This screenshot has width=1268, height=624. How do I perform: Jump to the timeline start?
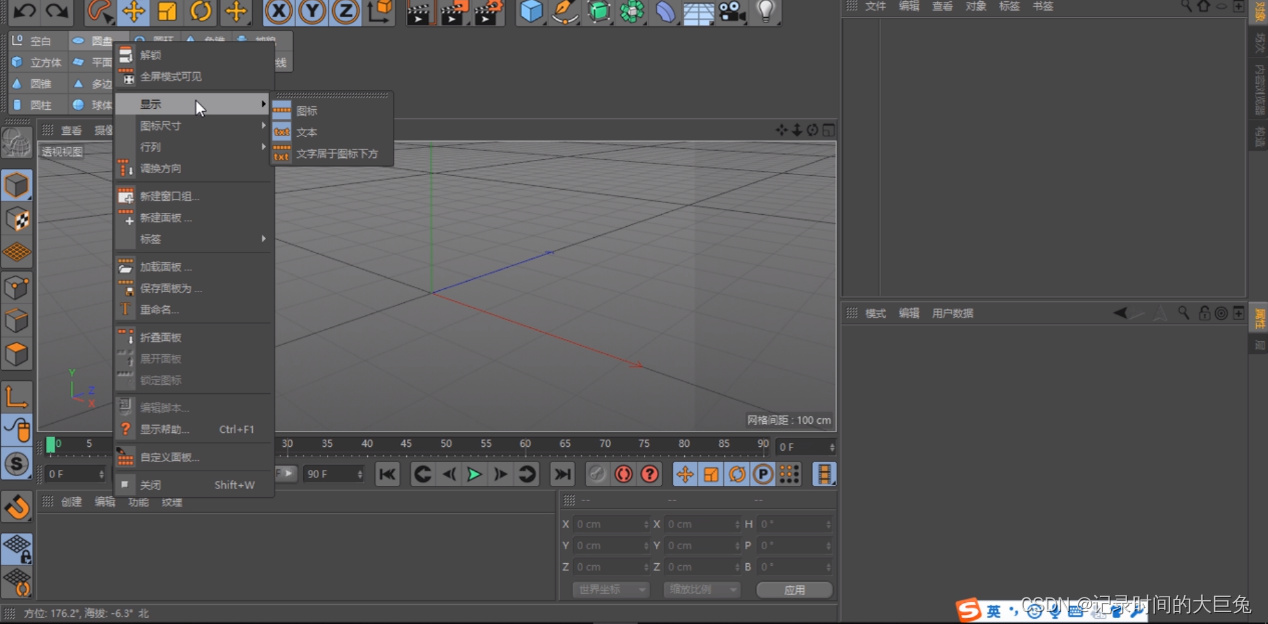pyautogui.click(x=387, y=474)
